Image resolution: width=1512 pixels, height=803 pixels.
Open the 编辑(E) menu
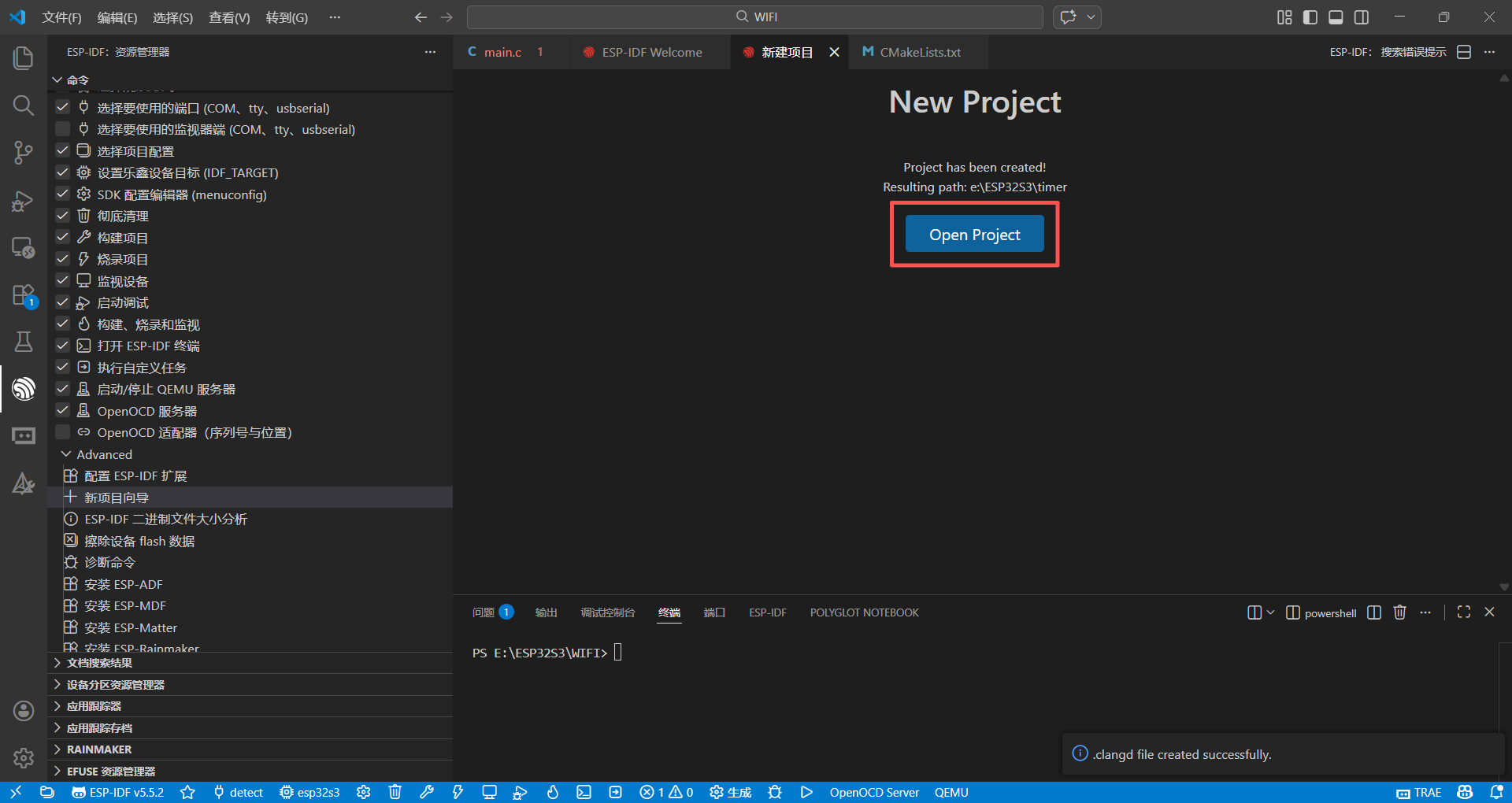(x=117, y=17)
